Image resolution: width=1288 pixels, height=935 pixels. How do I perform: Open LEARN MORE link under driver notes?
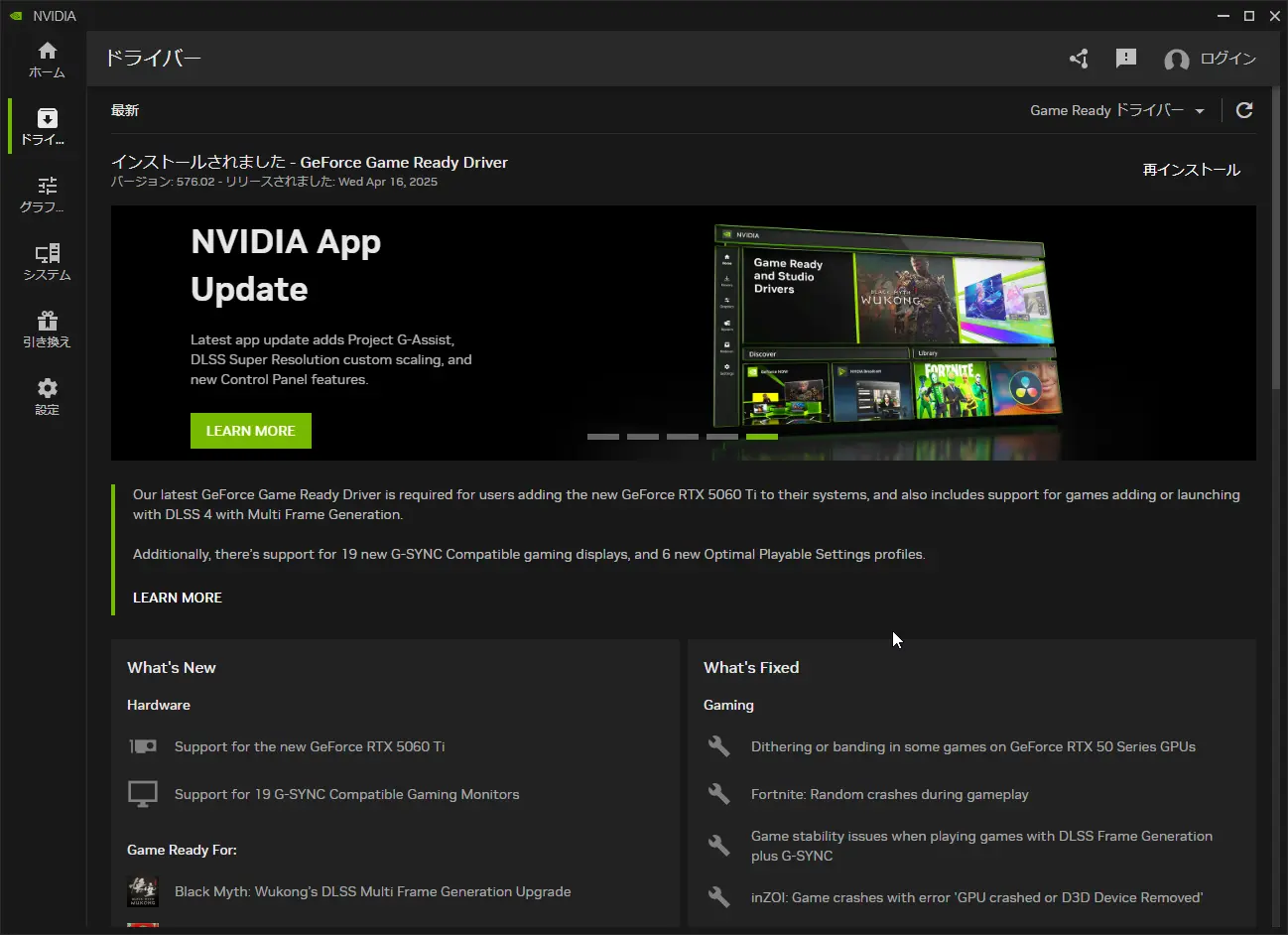(x=178, y=598)
